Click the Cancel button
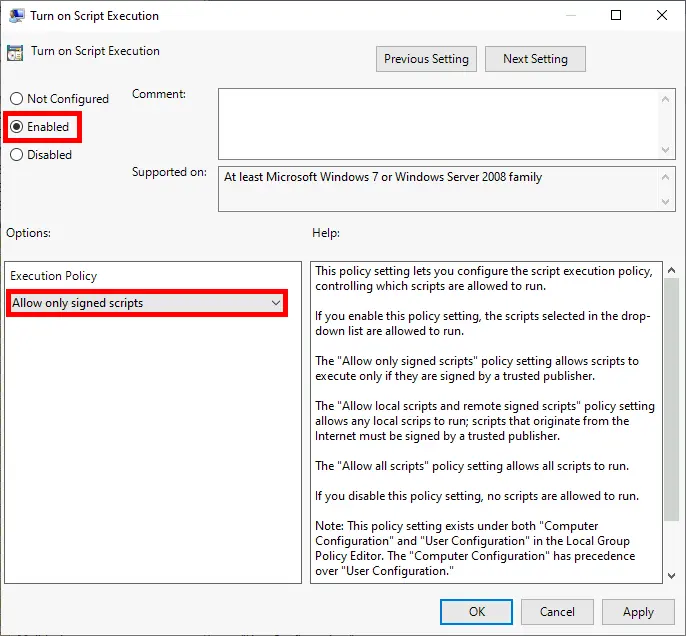Screen dimensions: 686x636 coord(557,612)
